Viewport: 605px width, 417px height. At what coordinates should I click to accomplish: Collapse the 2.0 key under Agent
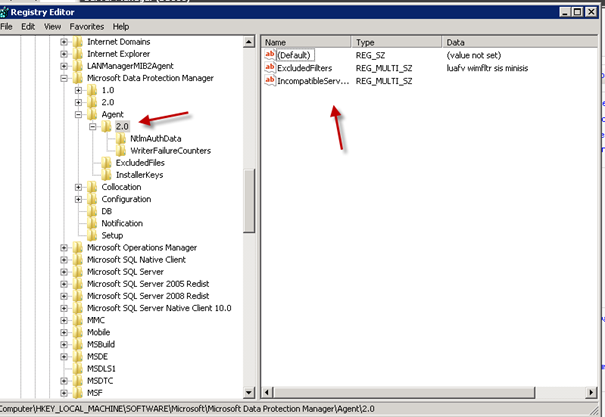[93, 127]
